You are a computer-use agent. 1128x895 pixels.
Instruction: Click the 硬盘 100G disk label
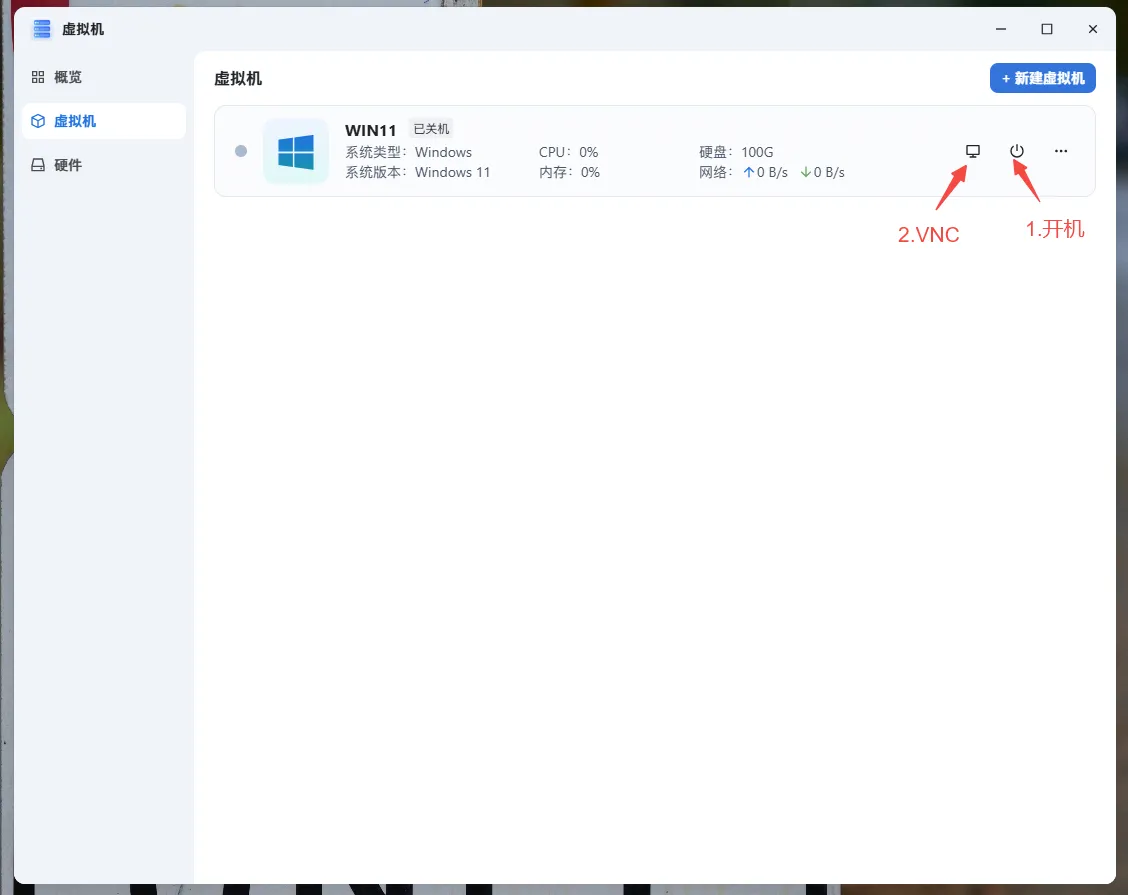pos(736,152)
